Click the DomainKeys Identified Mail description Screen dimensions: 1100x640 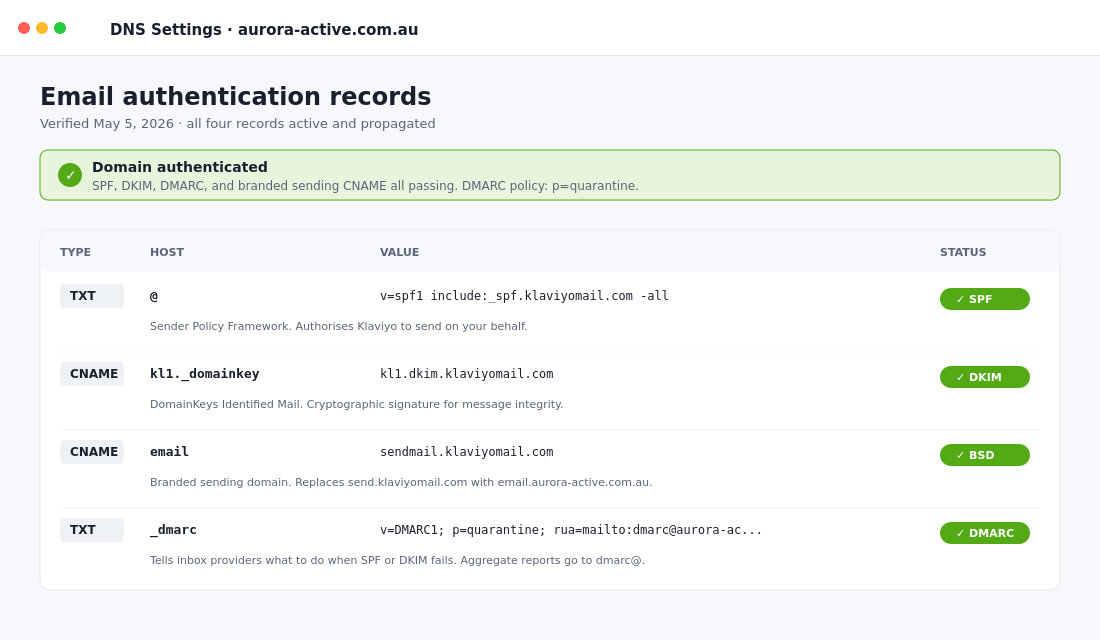356,404
